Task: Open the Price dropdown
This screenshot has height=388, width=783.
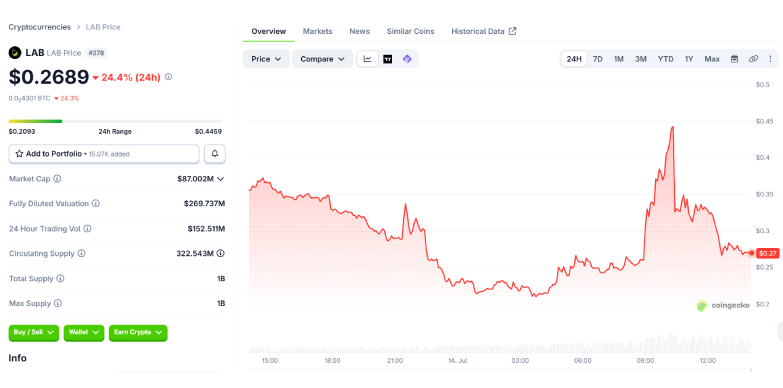Action: click(x=266, y=59)
